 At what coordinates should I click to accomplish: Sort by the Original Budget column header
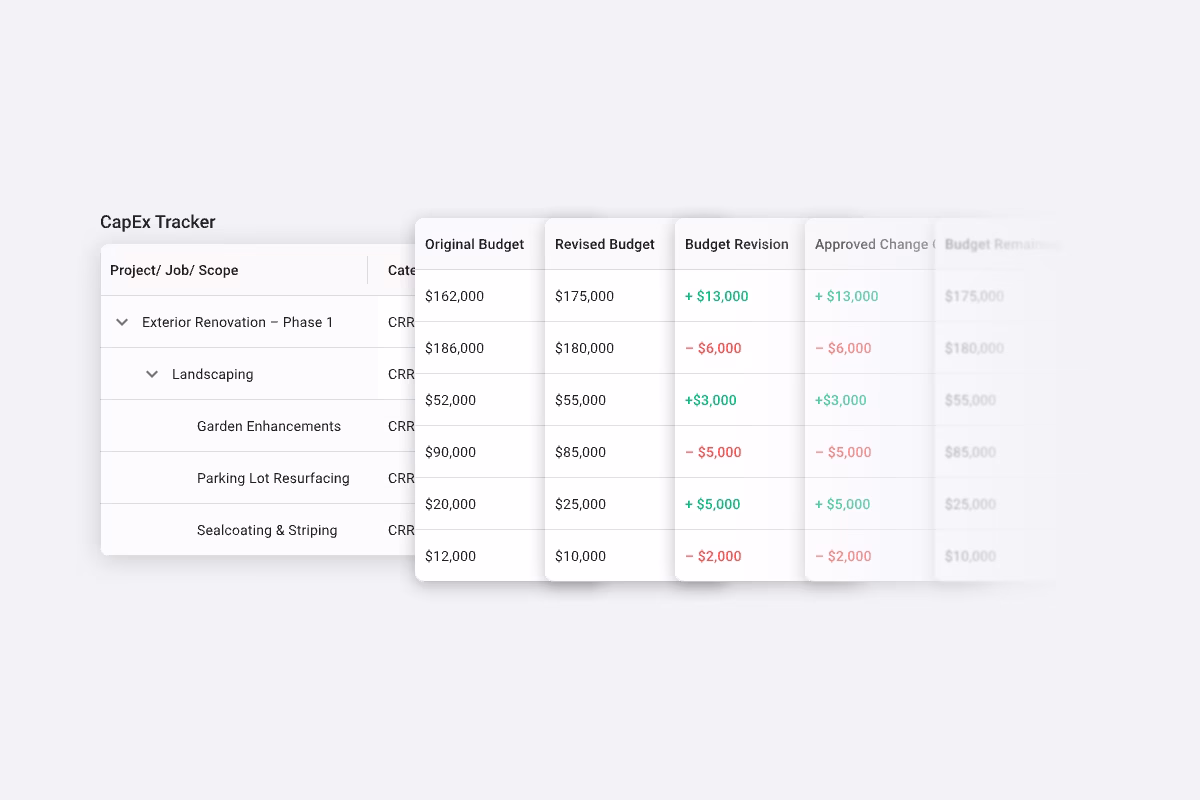474,244
